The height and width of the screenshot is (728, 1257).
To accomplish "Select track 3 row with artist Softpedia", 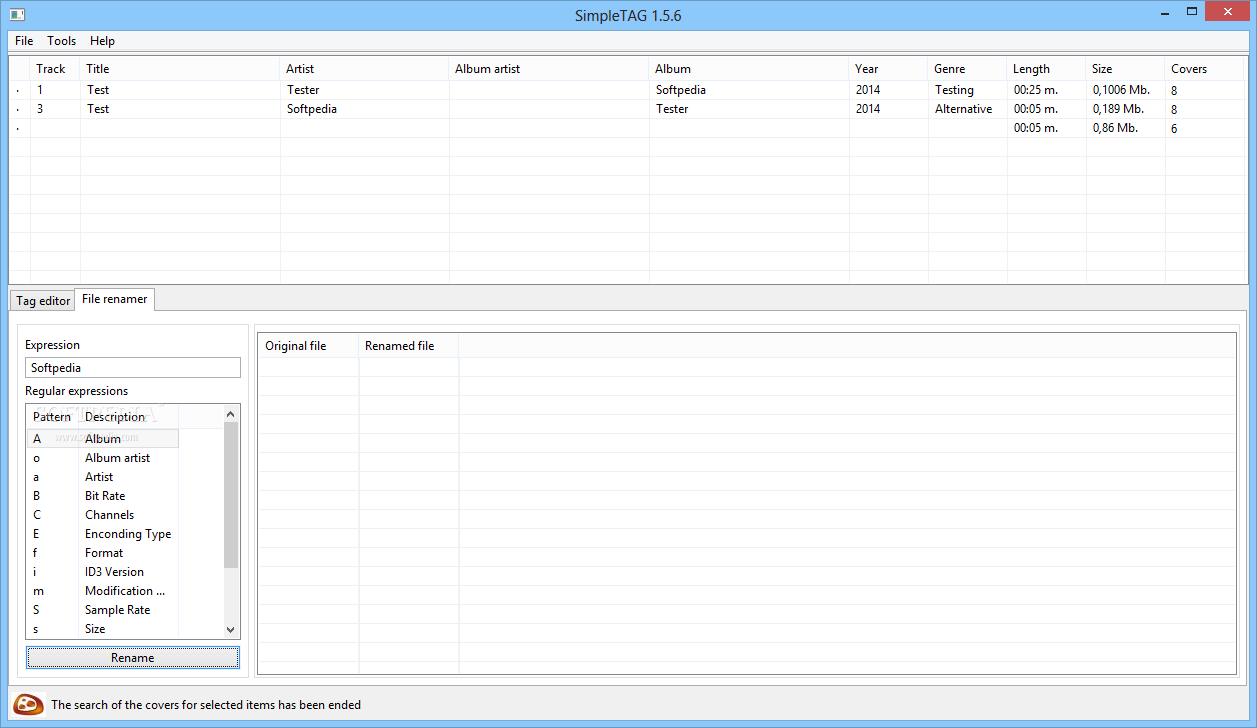I will tap(628, 109).
